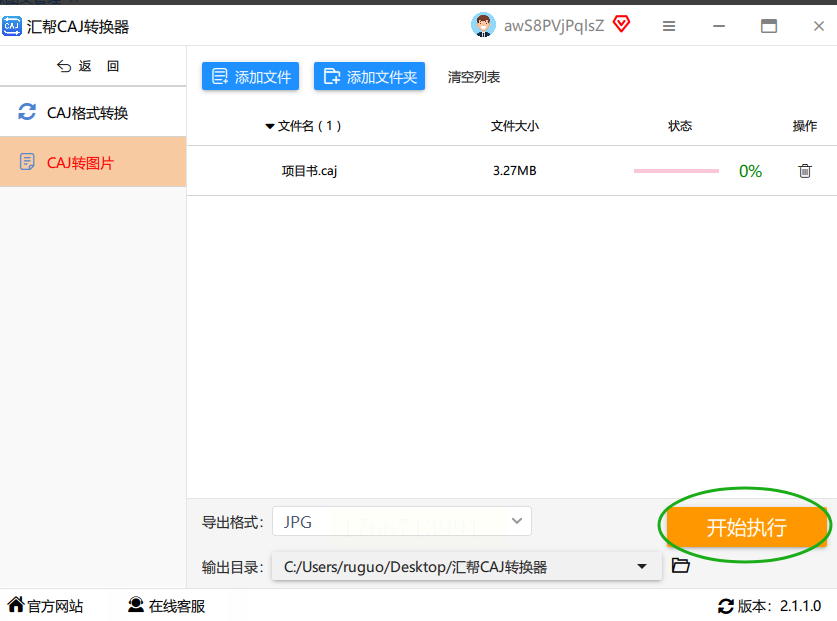The image size is (837, 621).
Task: Maximize the 汇帮CAJ转换器 window
Action: point(769,26)
